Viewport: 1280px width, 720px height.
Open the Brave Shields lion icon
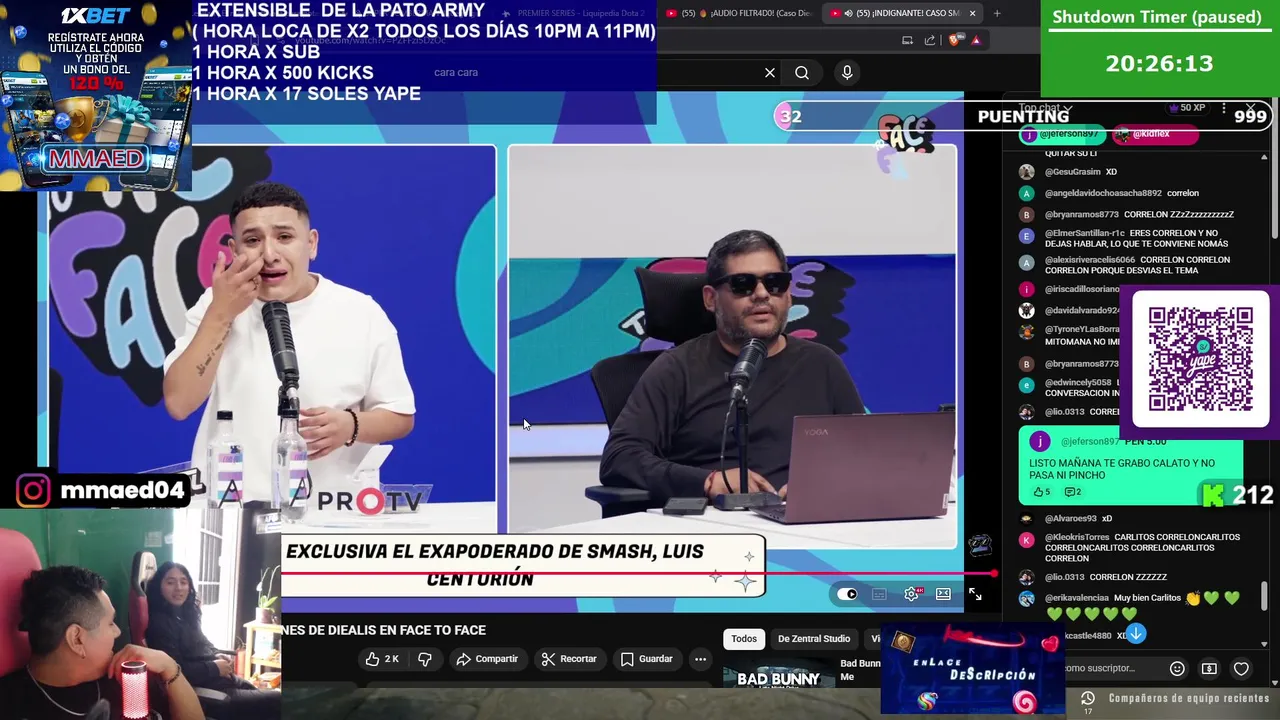[x=953, y=40]
